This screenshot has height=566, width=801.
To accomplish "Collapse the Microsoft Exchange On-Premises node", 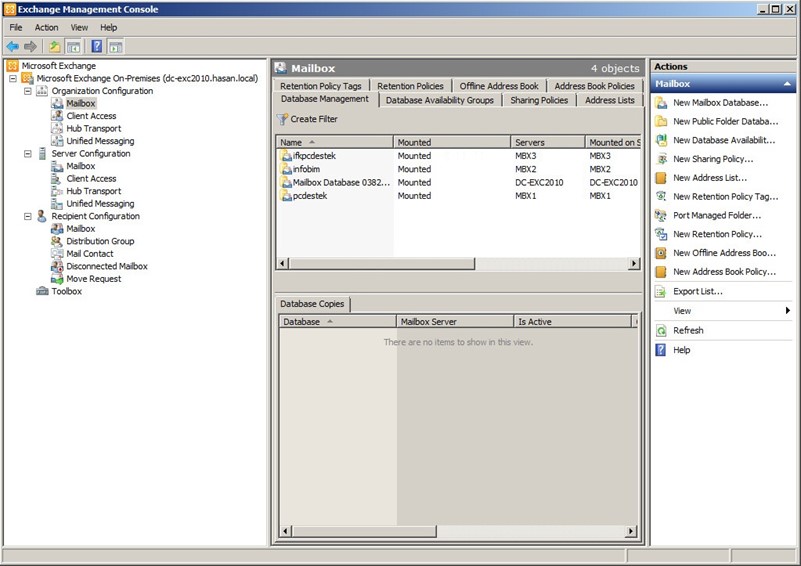I will (x=13, y=78).
